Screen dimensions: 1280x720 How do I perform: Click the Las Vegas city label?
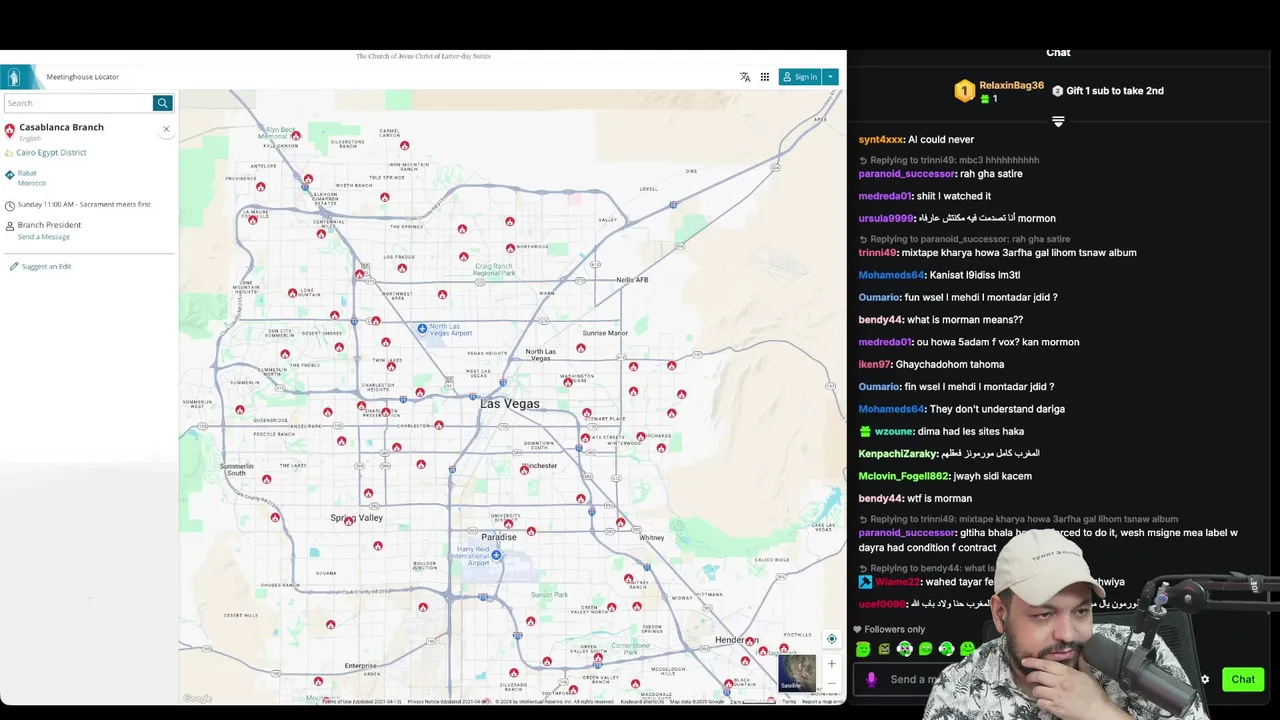click(x=510, y=404)
